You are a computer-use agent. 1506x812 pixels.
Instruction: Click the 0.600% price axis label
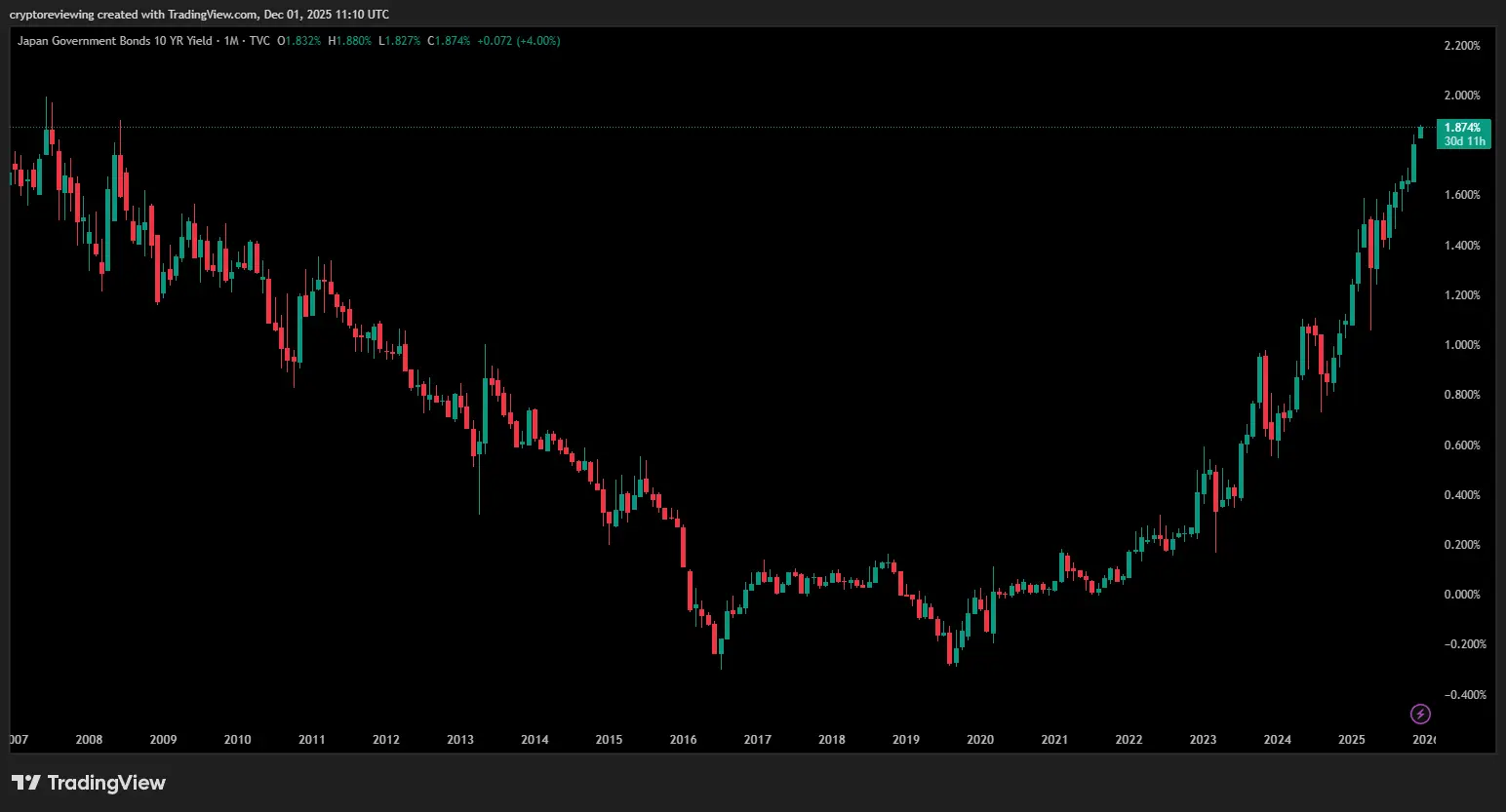[1462, 445]
